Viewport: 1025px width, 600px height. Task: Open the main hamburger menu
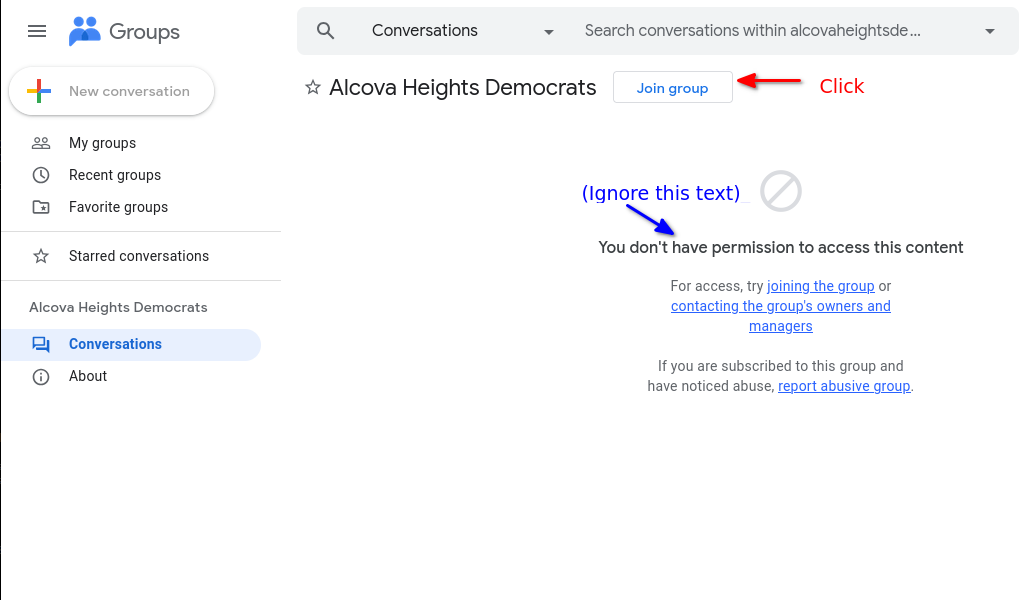point(37,31)
